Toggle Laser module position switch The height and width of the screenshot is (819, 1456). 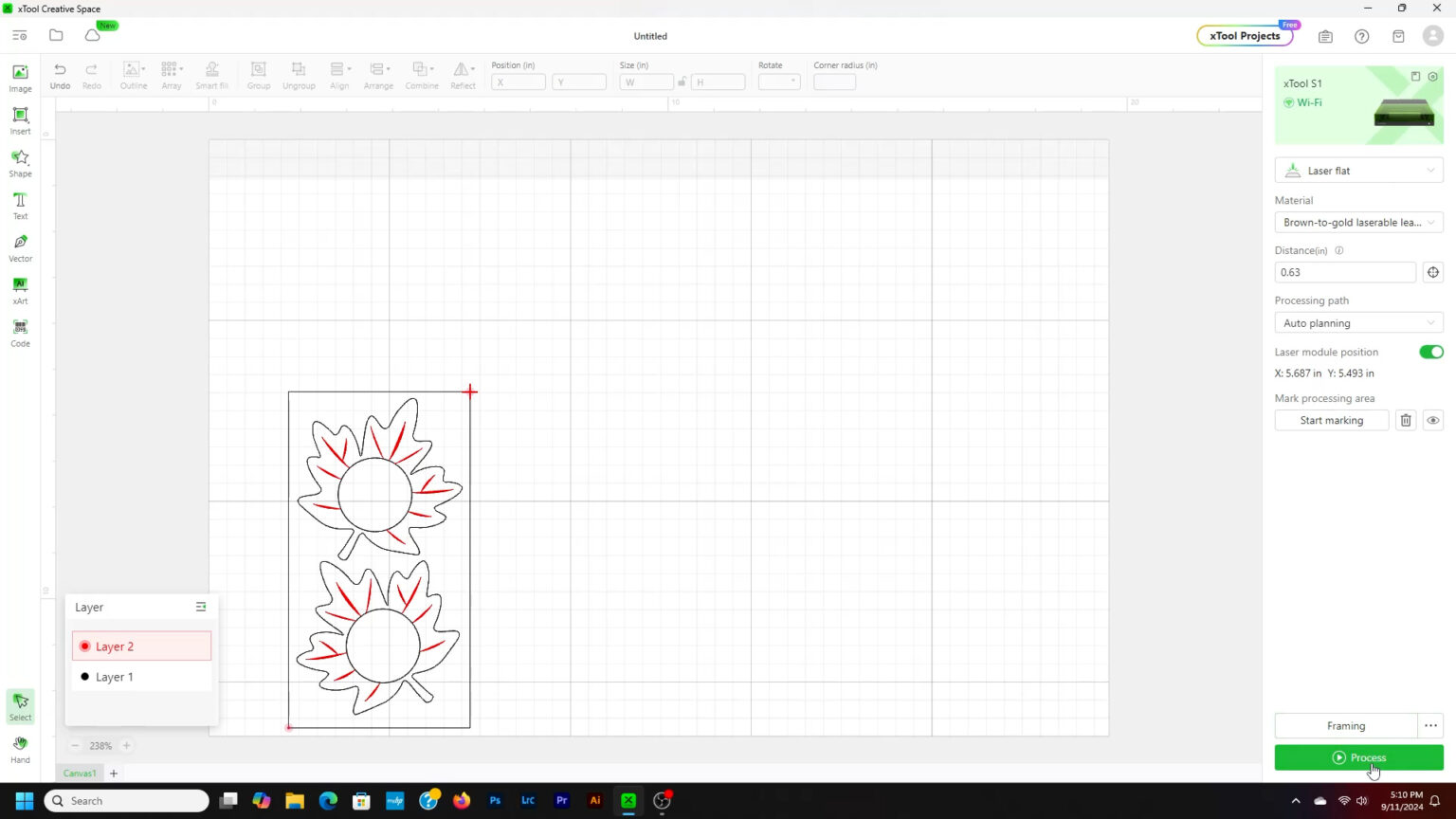[1430, 352]
